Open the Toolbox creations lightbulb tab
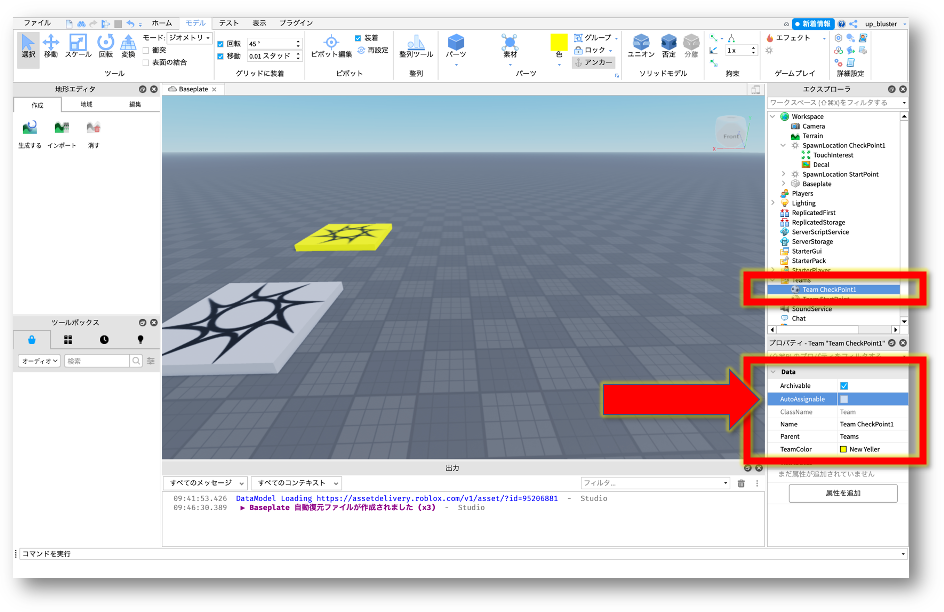The height and width of the screenshot is (612, 944). point(140,340)
